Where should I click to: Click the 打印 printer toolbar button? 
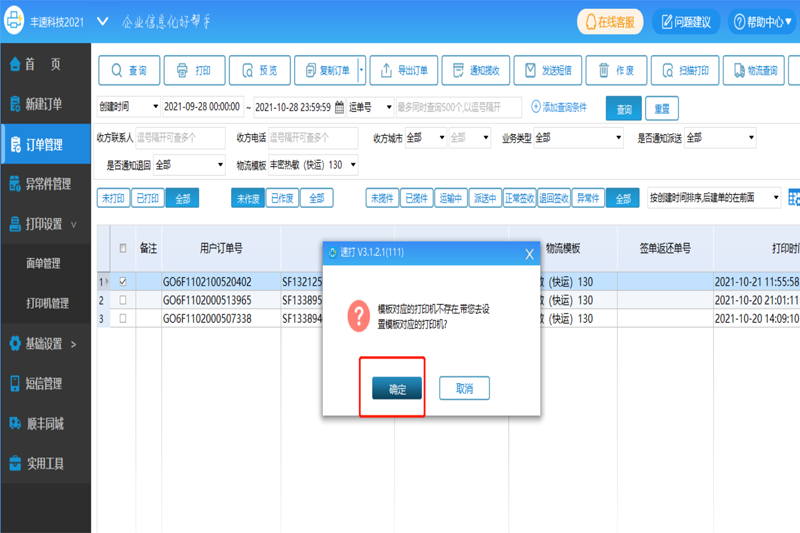[x=194, y=70]
